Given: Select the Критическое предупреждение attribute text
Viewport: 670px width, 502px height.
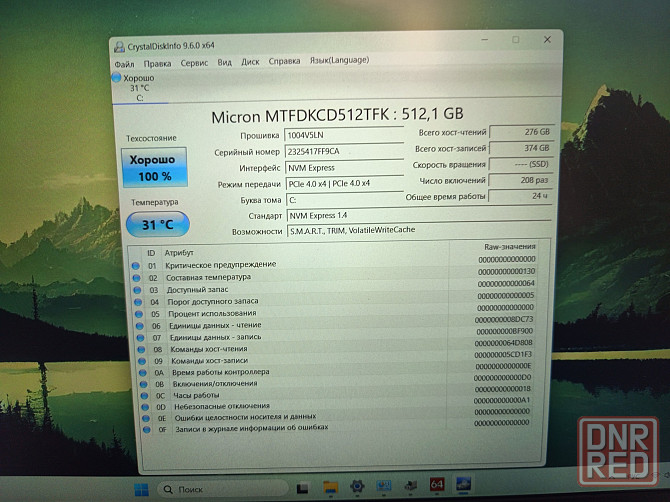Looking at the screenshot, I should point(220,265).
